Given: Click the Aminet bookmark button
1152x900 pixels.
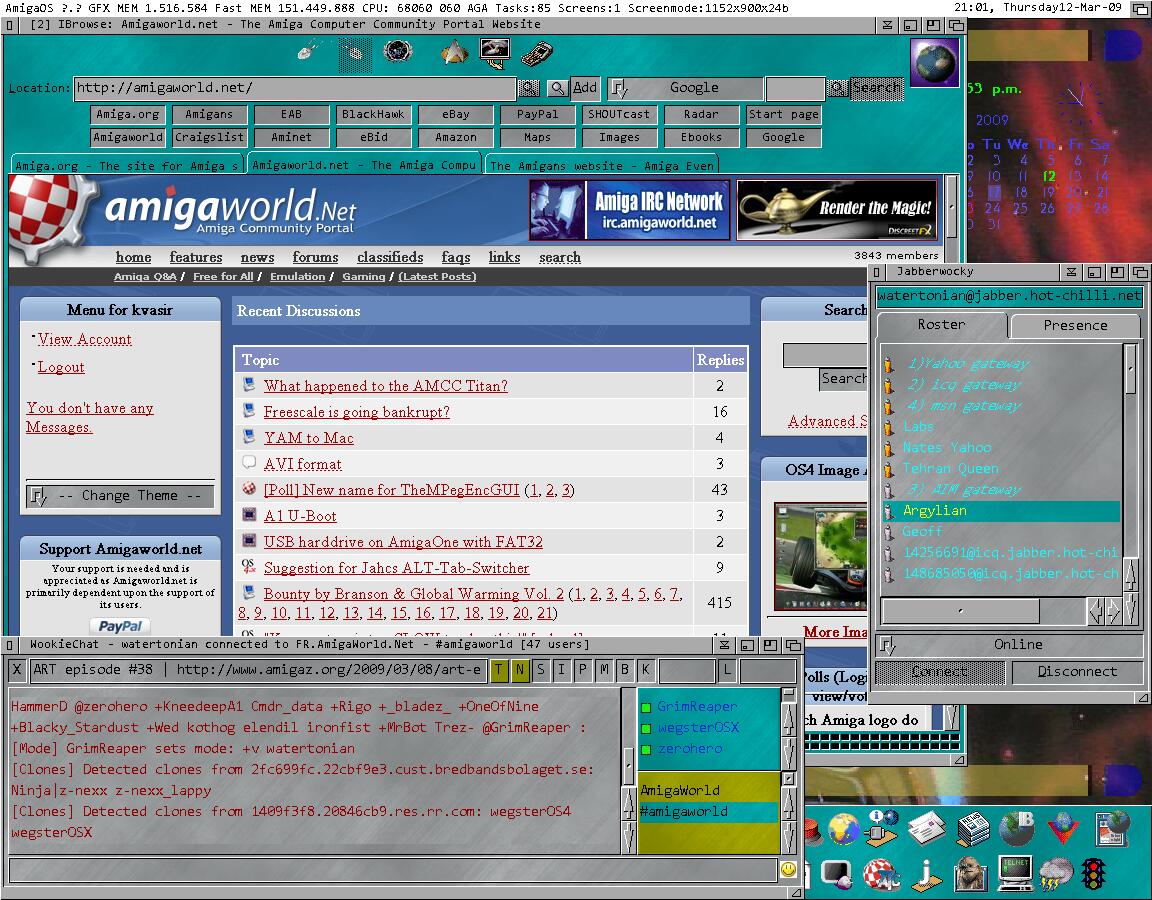Looking at the screenshot, I should point(292,137).
